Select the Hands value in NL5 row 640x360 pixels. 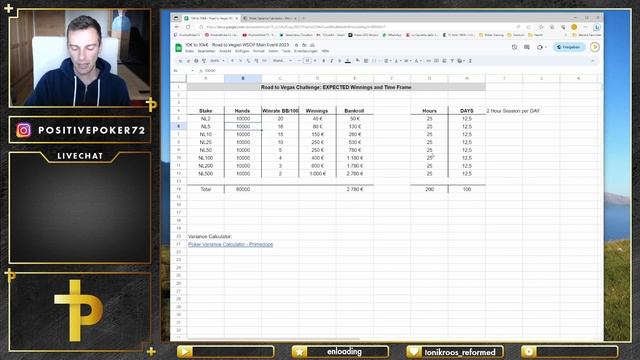pyautogui.click(x=243, y=127)
